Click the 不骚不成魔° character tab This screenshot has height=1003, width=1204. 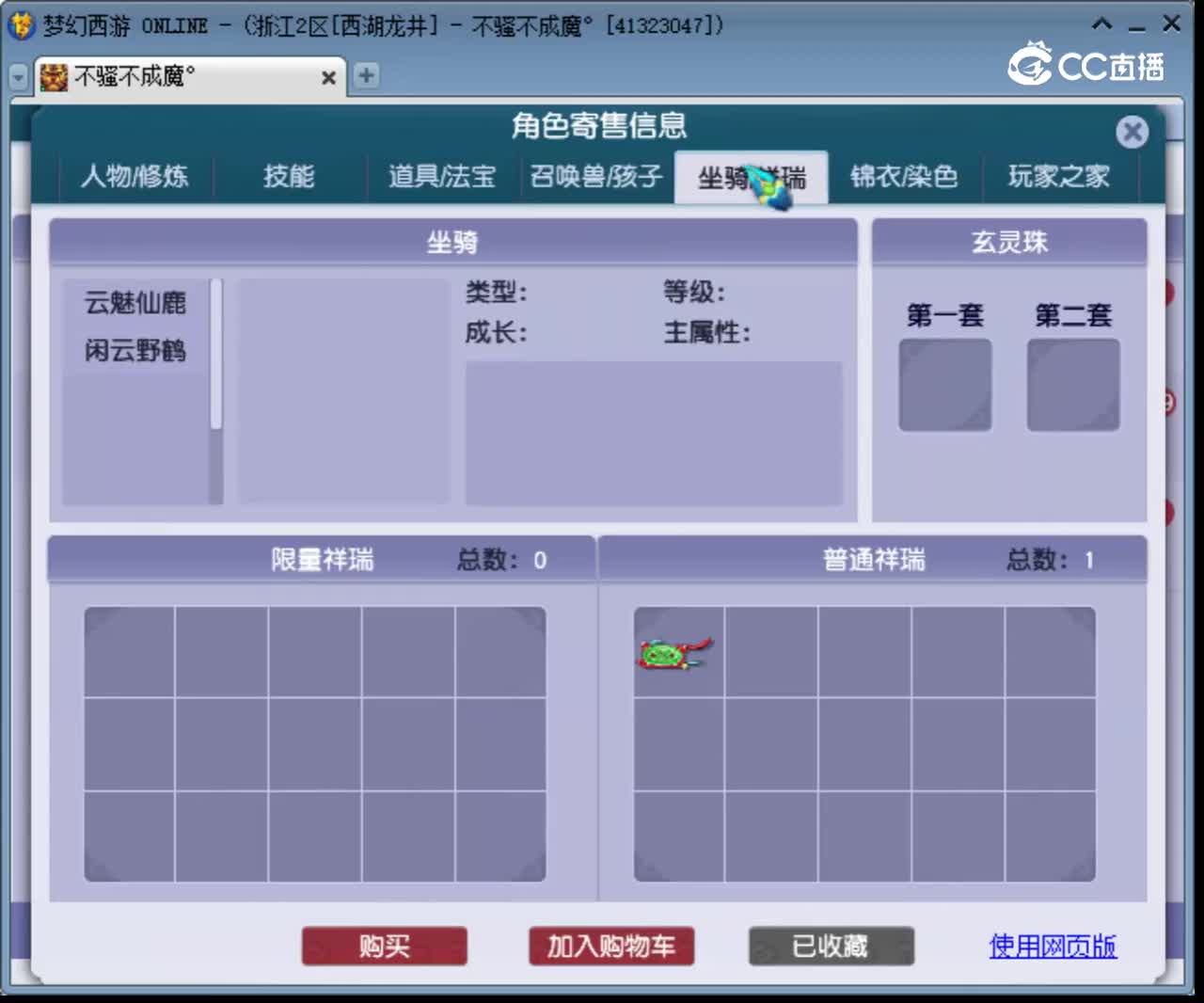pyautogui.click(x=190, y=76)
